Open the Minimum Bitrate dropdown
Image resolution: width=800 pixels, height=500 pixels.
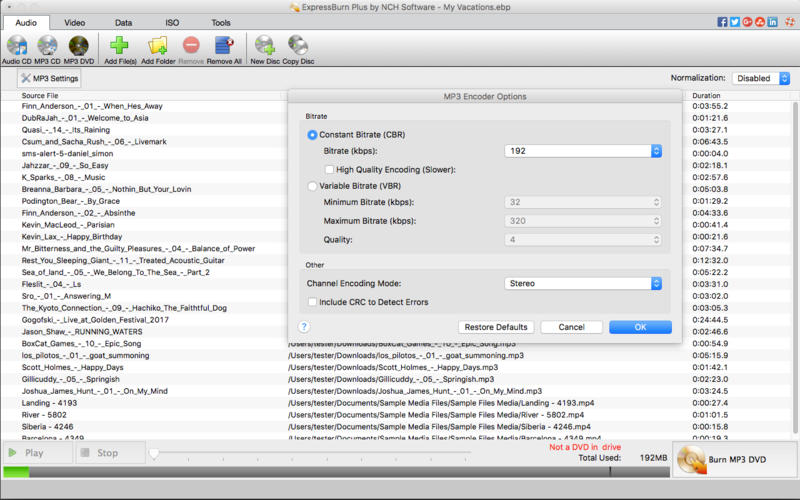tap(583, 202)
